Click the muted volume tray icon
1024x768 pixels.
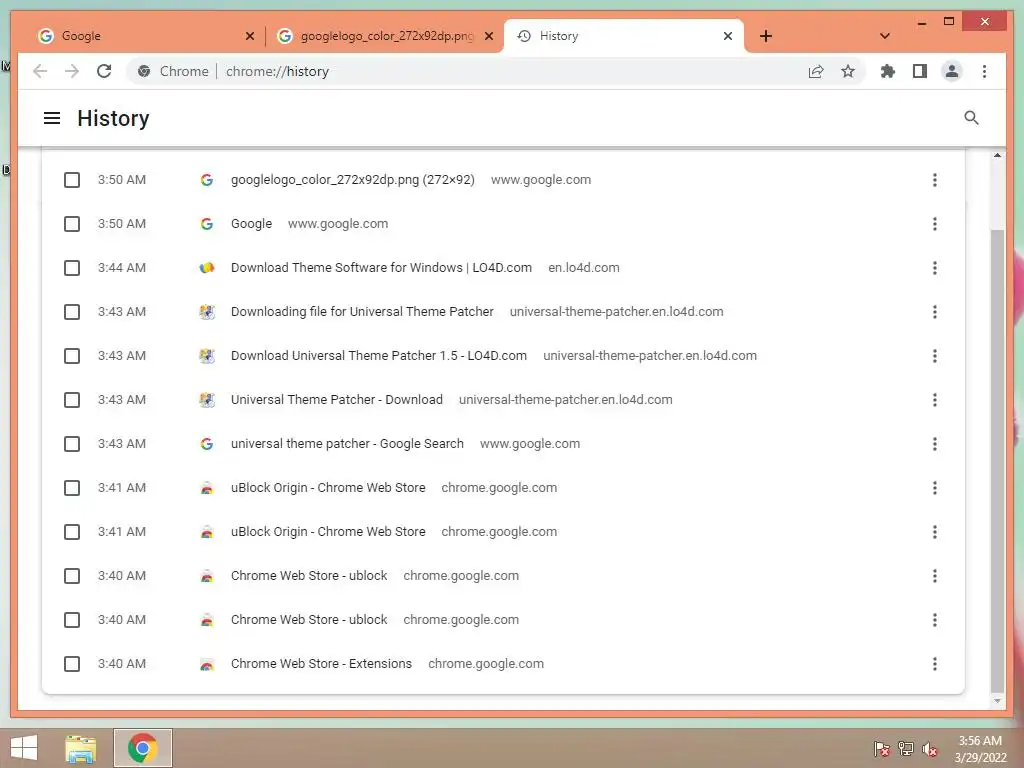pos(929,748)
